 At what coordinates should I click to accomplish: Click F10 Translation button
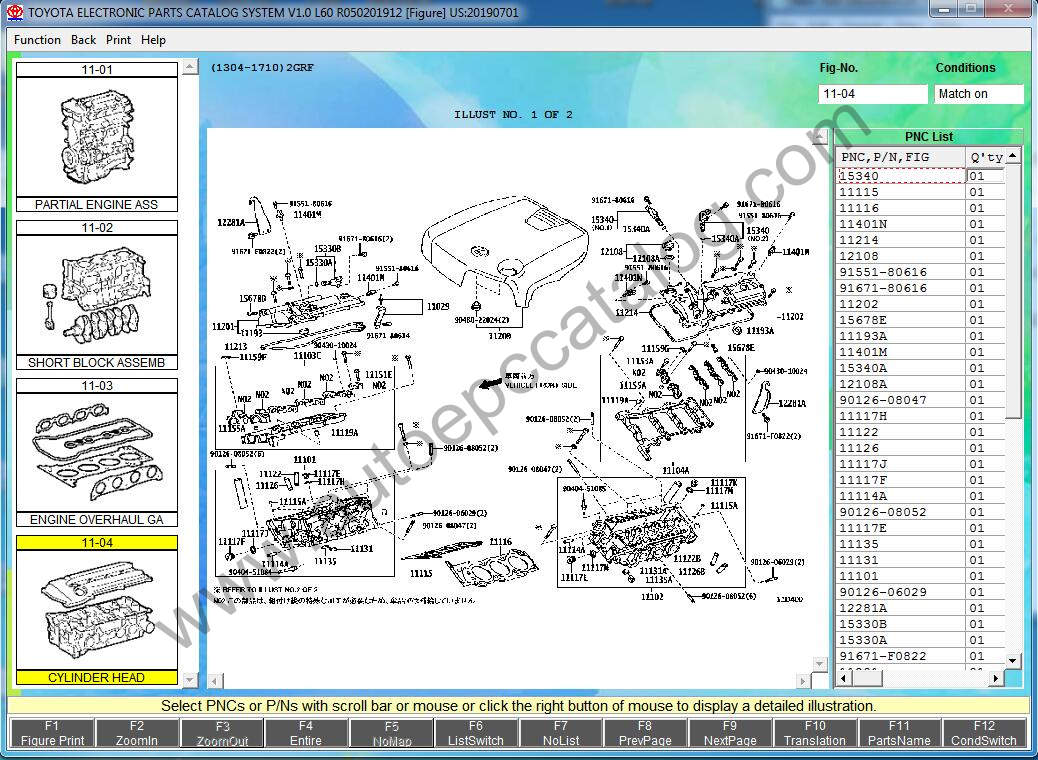pyautogui.click(x=815, y=733)
